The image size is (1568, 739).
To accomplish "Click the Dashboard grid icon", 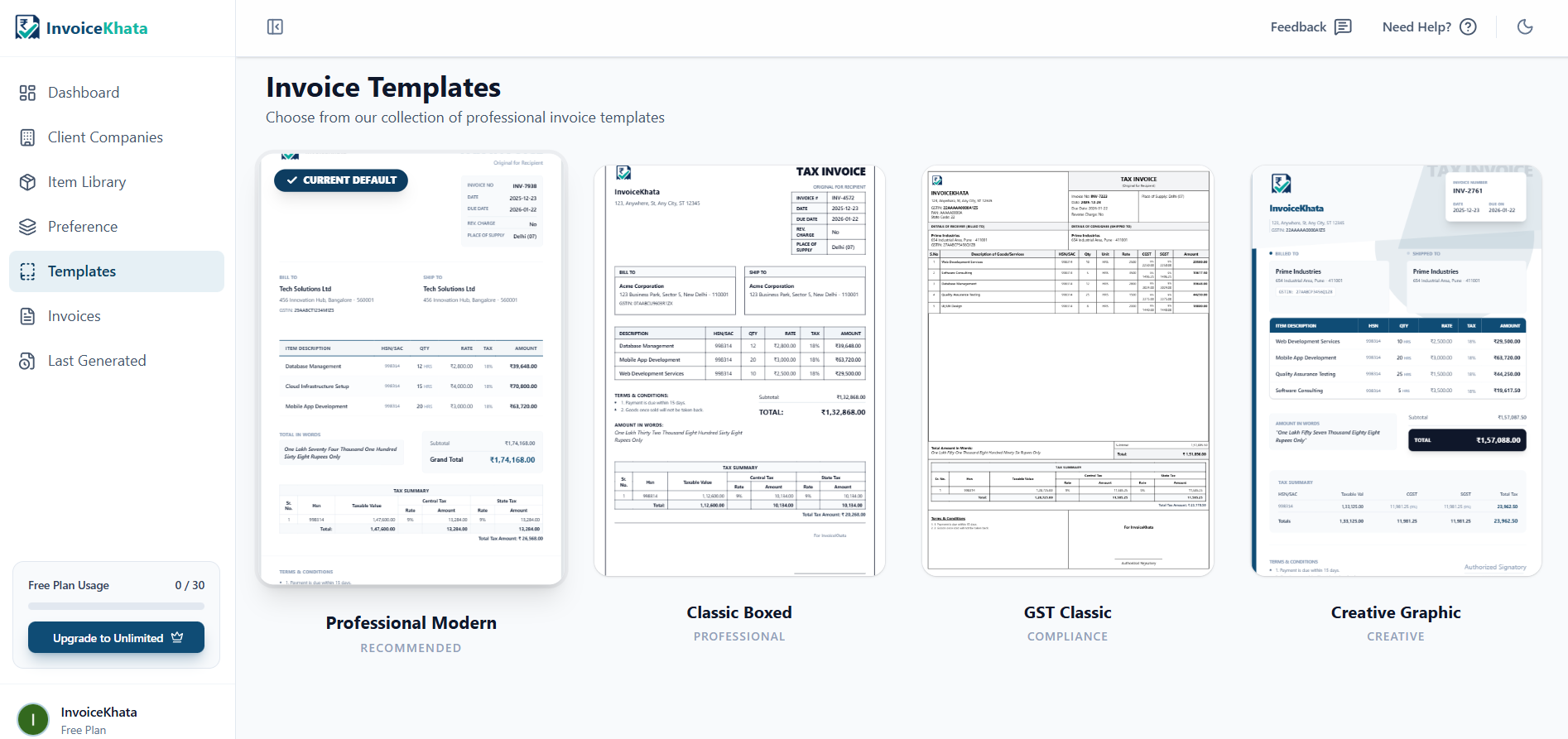I will point(27,93).
